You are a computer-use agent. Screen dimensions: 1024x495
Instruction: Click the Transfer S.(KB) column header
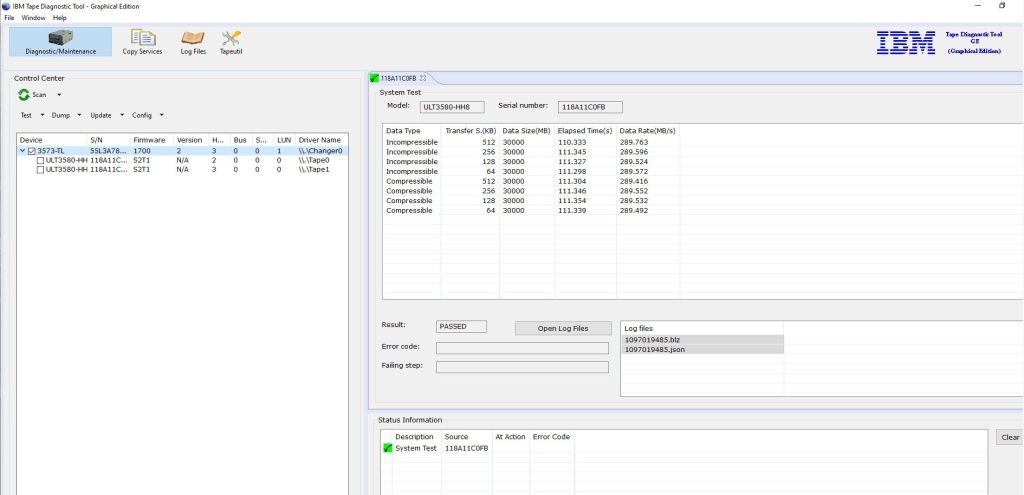coord(470,131)
